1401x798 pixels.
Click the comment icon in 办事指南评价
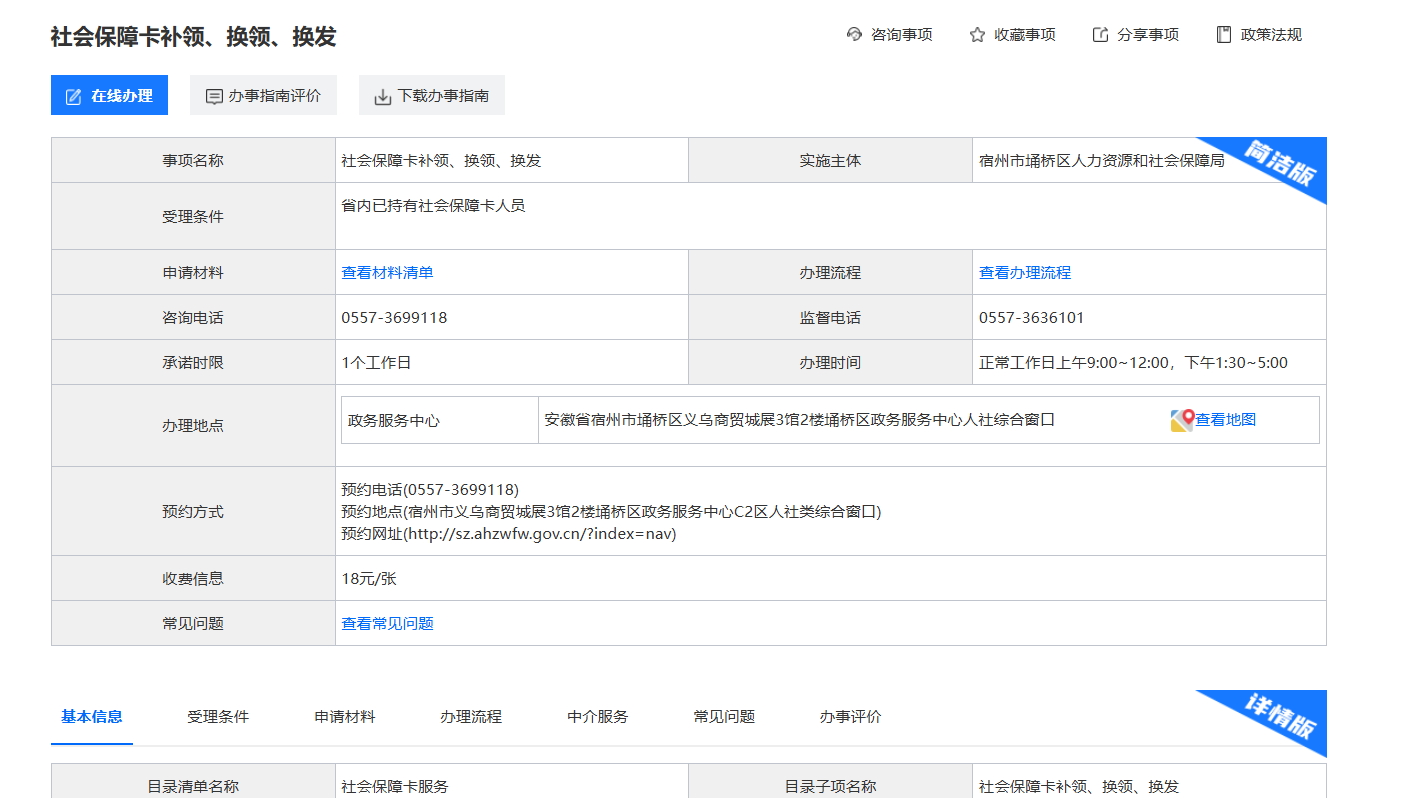[213, 96]
